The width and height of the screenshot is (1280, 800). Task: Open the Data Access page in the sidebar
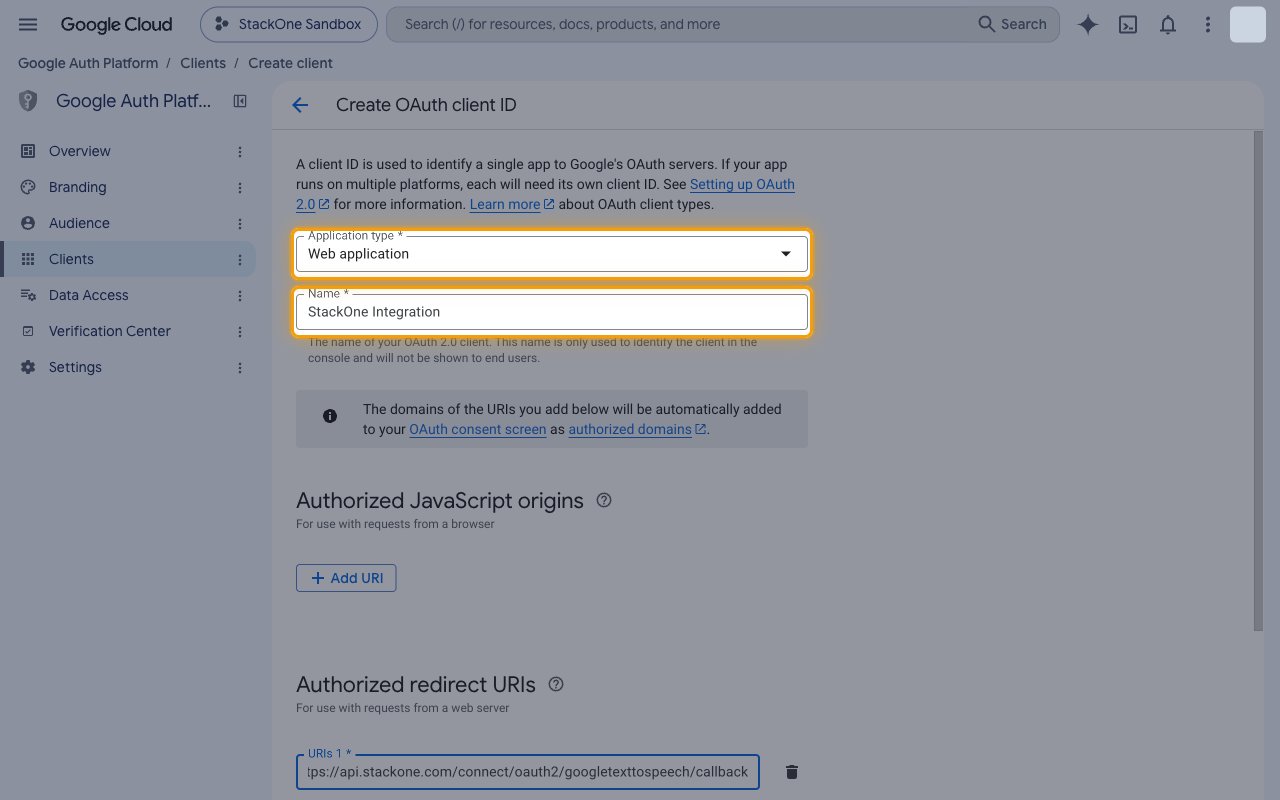[128, 295]
